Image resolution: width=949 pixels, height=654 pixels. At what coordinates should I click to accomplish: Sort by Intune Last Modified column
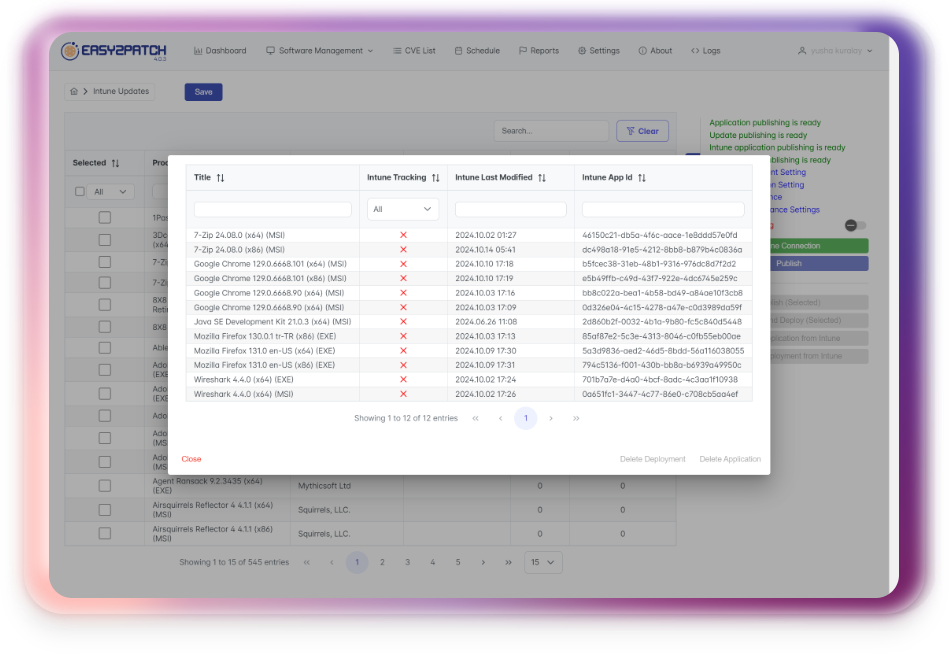[x=541, y=177]
